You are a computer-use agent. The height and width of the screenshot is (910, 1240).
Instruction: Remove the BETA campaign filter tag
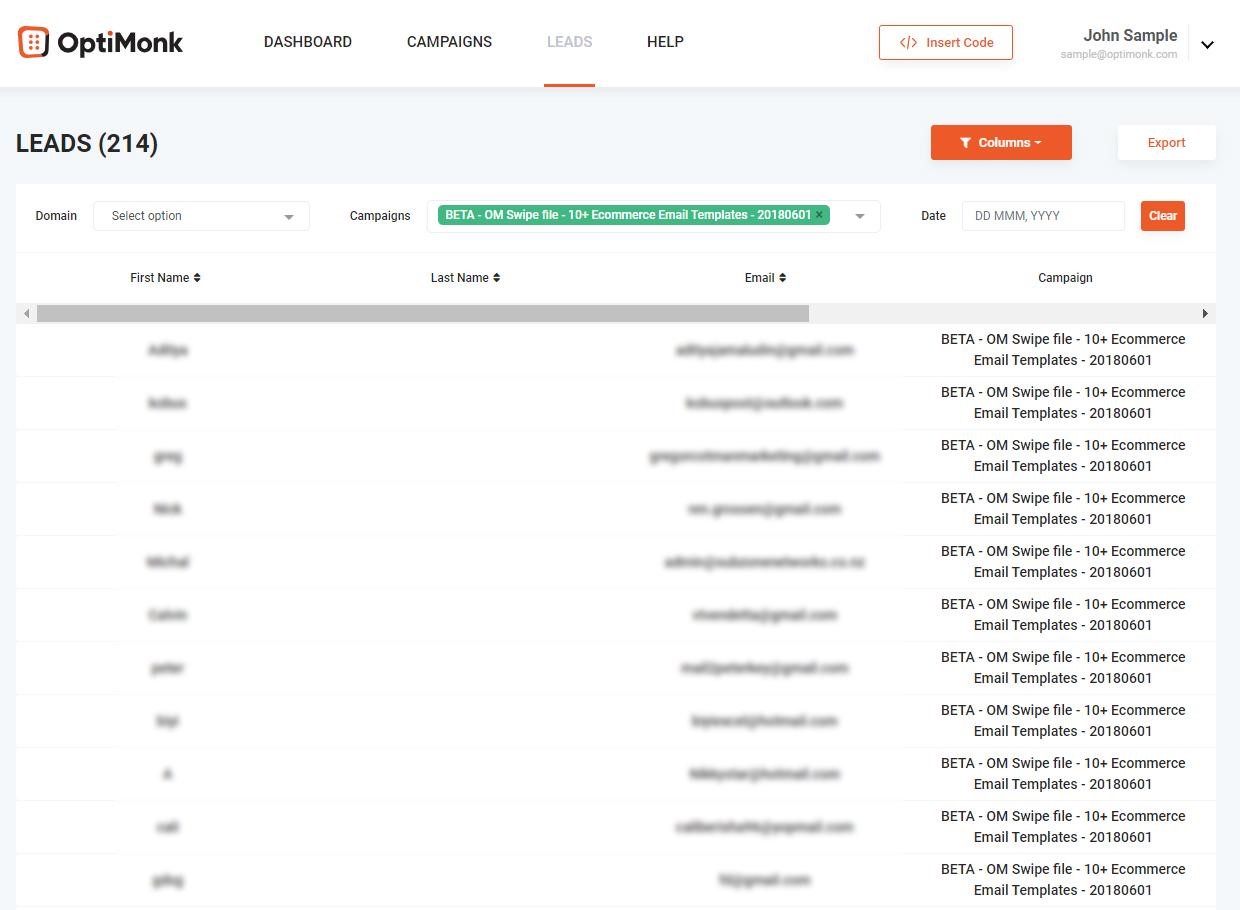tap(820, 215)
